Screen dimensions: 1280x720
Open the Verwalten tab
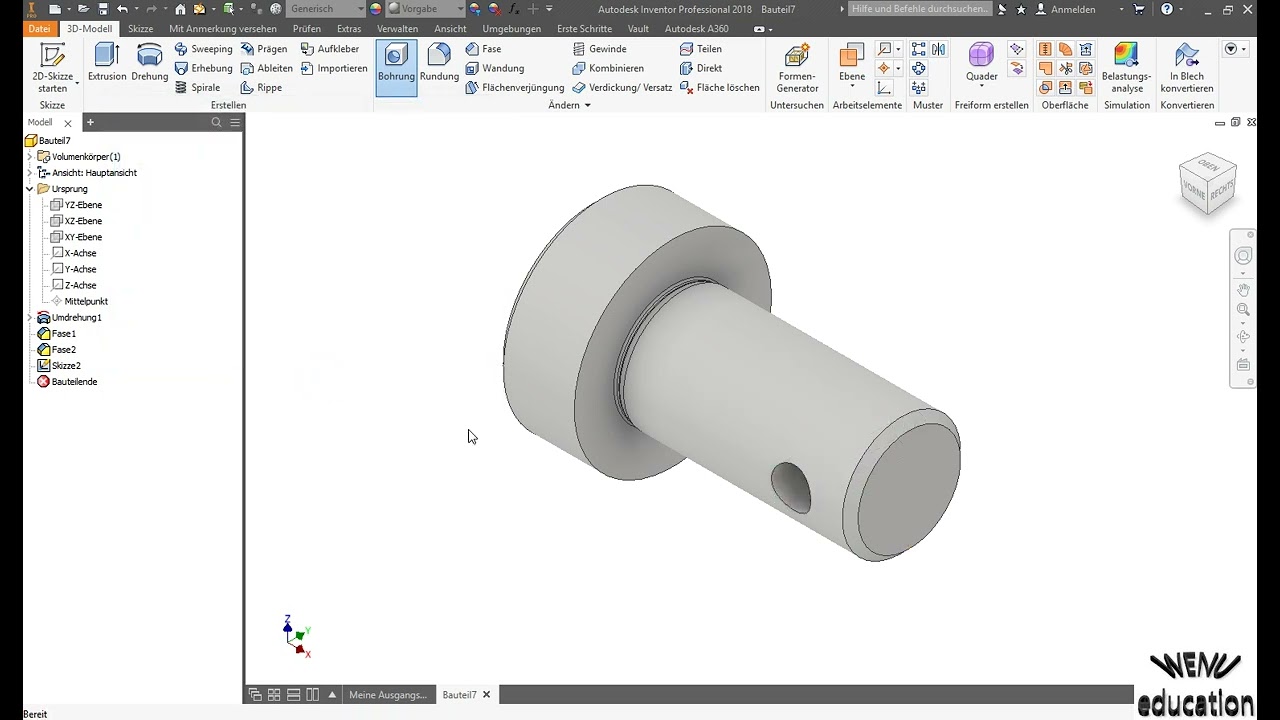(397, 29)
